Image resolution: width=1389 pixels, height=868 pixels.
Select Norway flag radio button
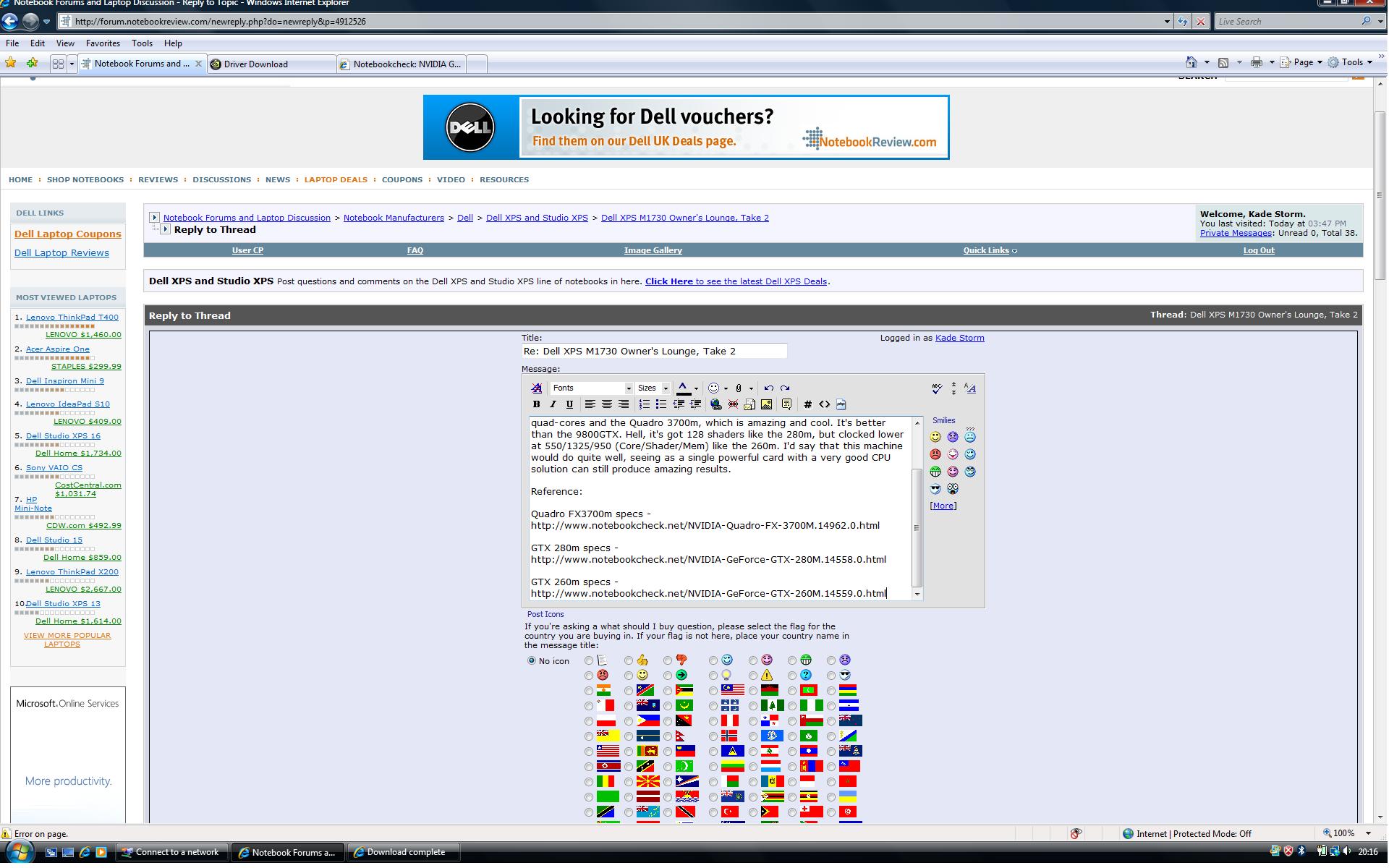(x=713, y=736)
